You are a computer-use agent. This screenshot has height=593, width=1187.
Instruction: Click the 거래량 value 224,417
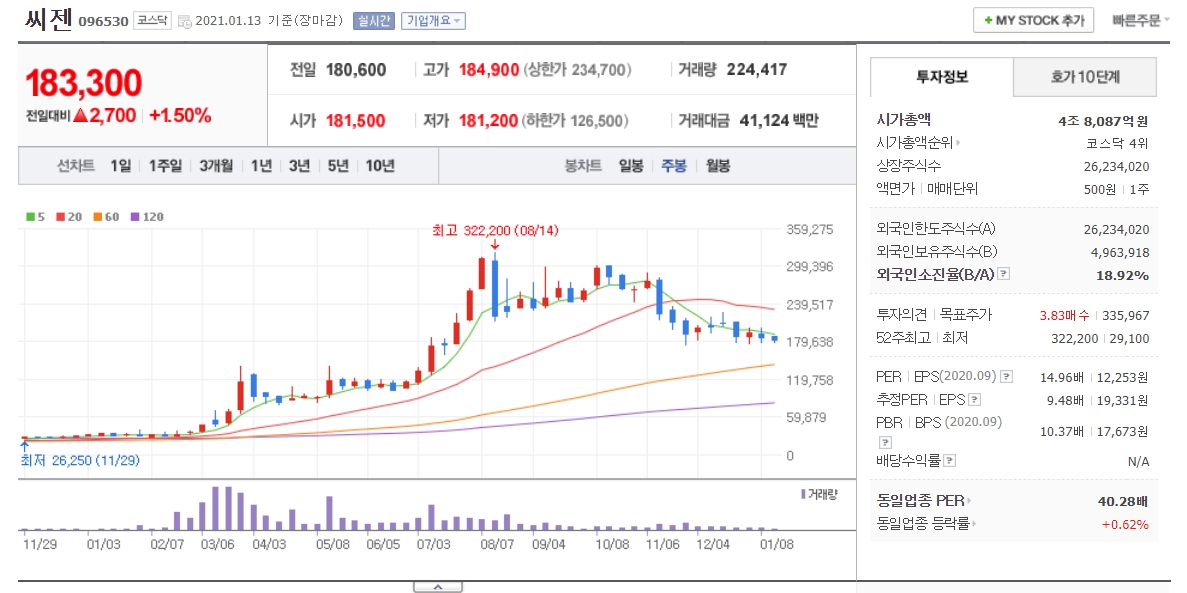(757, 70)
